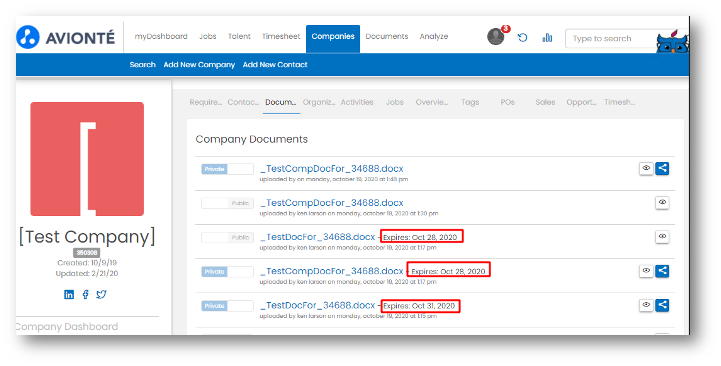The width and height of the screenshot is (721, 366).
Task: Open the user avatar with notification badge
Action: coord(497,36)
